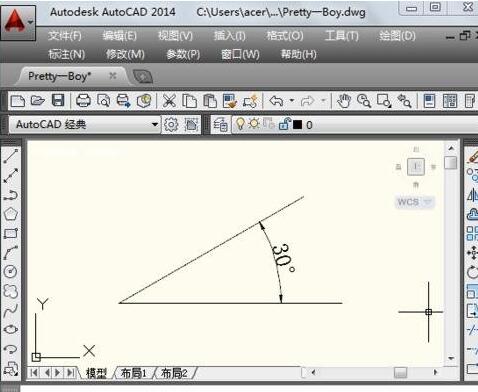This screenshot has height=392, width=478.
Task: Select the Circle draw tool
Action: point(11,271)
